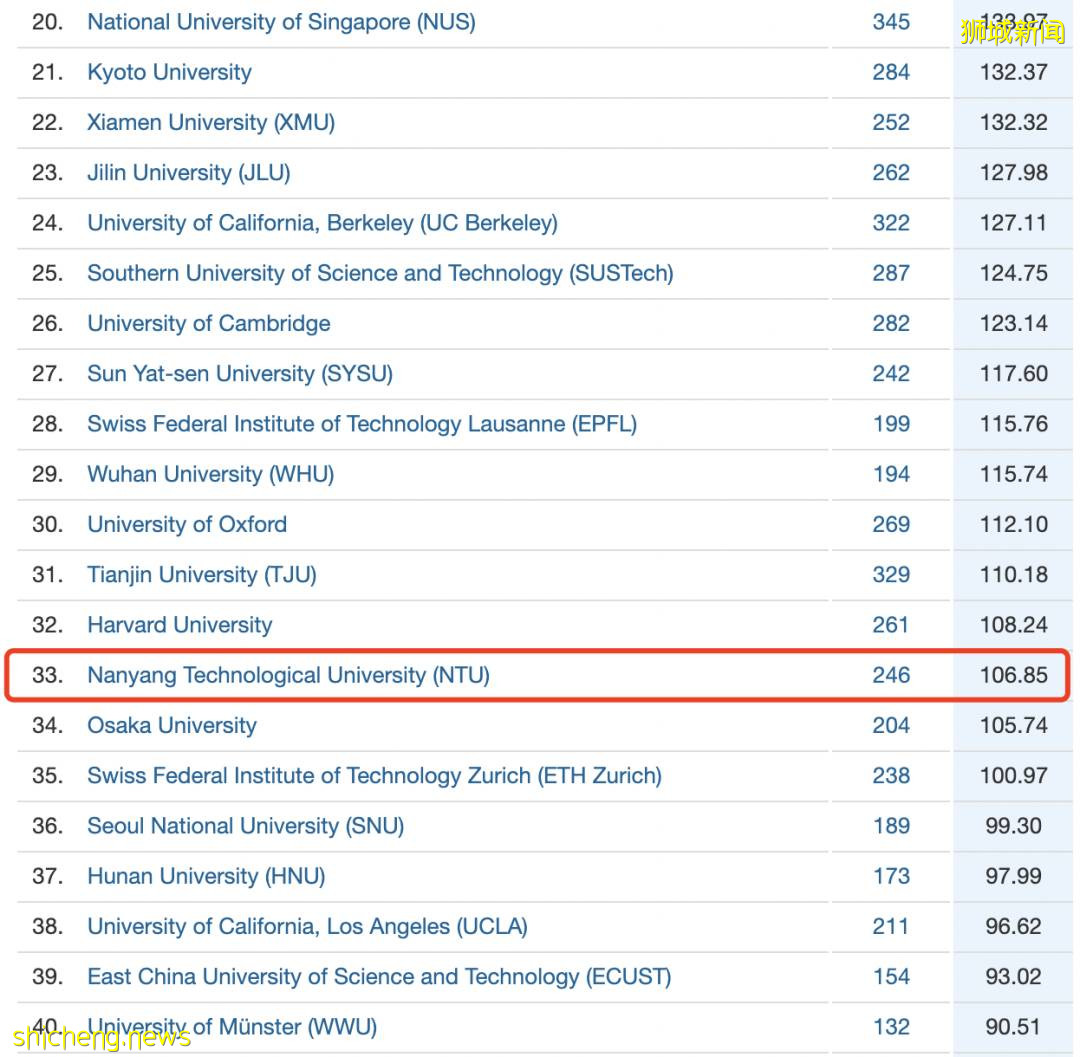
Task: Select the Wuhan University (WHU) link
Action: 210,474
